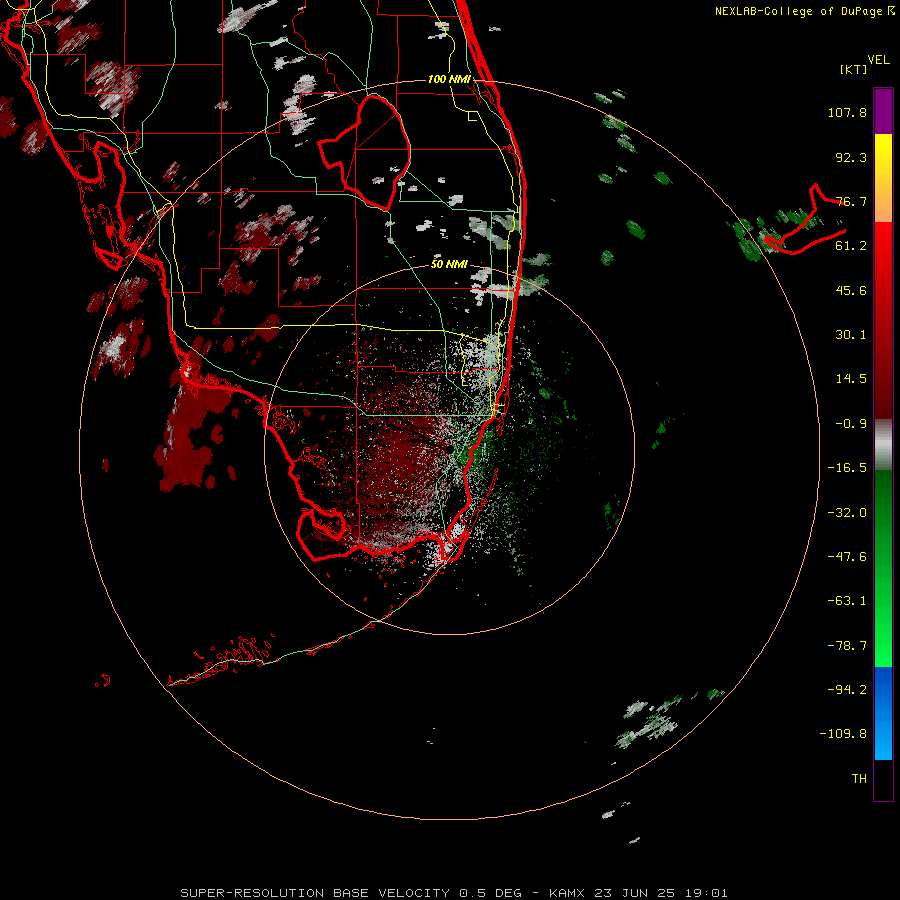Click the 45.6 legend value

[x=851, y=290]
